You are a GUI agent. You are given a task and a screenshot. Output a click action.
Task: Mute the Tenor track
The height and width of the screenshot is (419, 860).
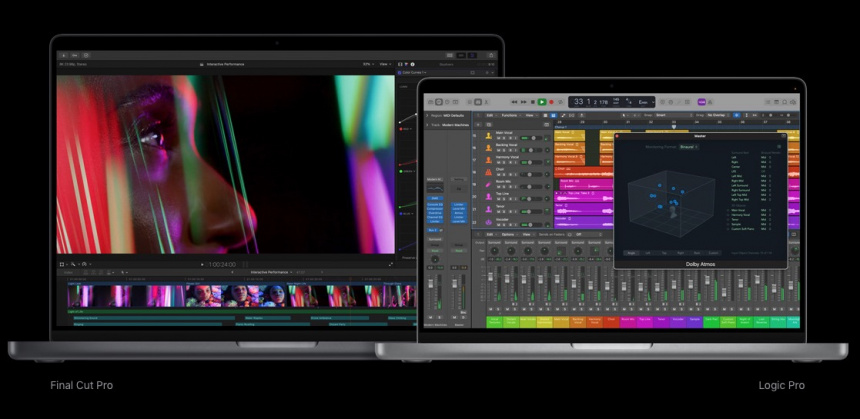pos(499,212)
